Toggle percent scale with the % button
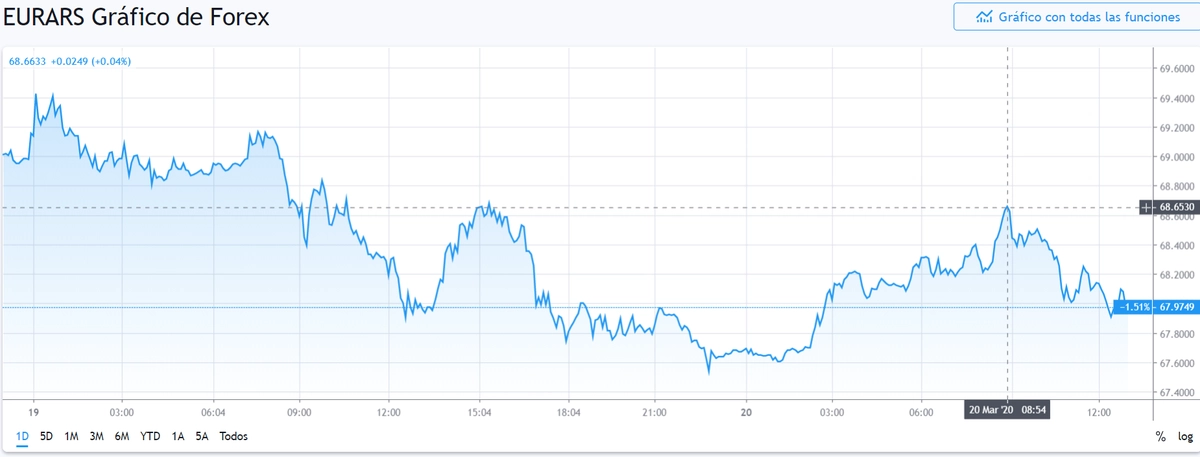The height and width of the screenshot is (457, 1200). point(1160,437)
